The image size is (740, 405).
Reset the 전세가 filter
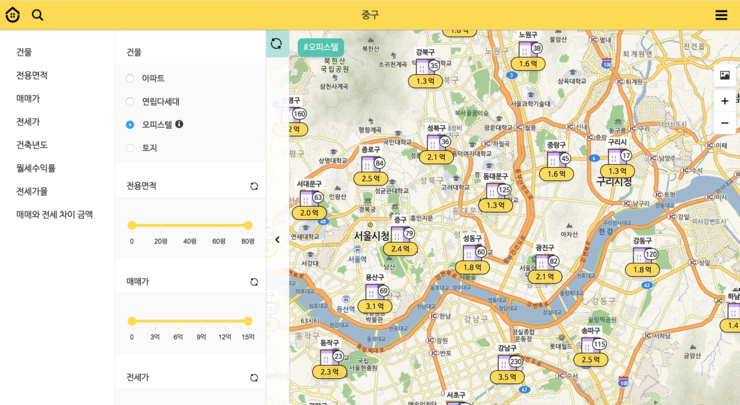click(254, 378)
